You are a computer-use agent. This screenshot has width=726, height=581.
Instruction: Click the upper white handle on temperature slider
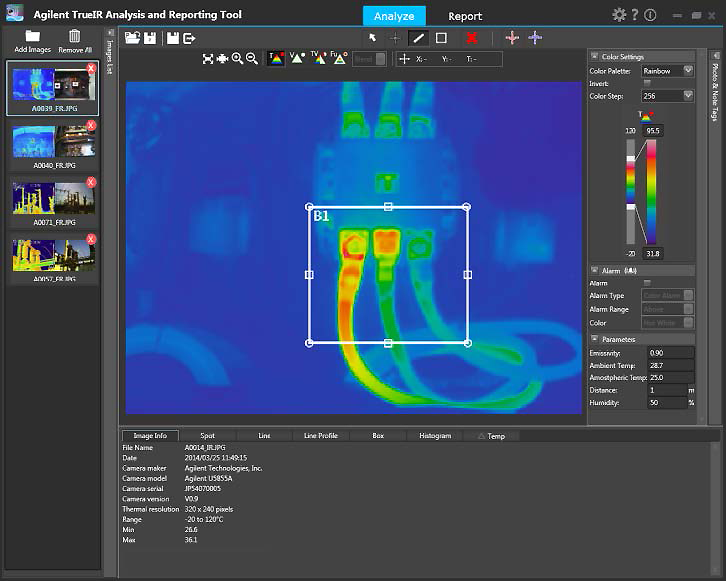point(630,158)
